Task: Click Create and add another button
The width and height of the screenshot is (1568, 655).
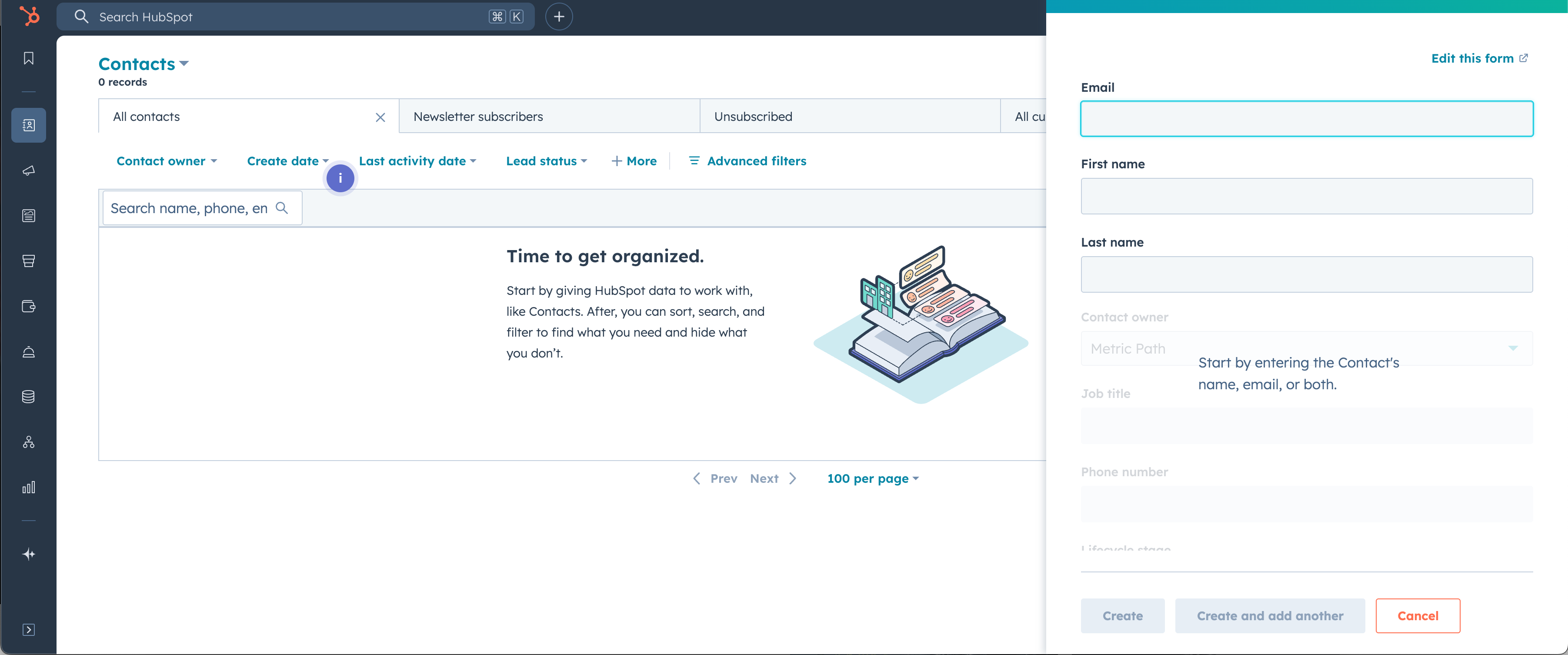Action: 1270,615
